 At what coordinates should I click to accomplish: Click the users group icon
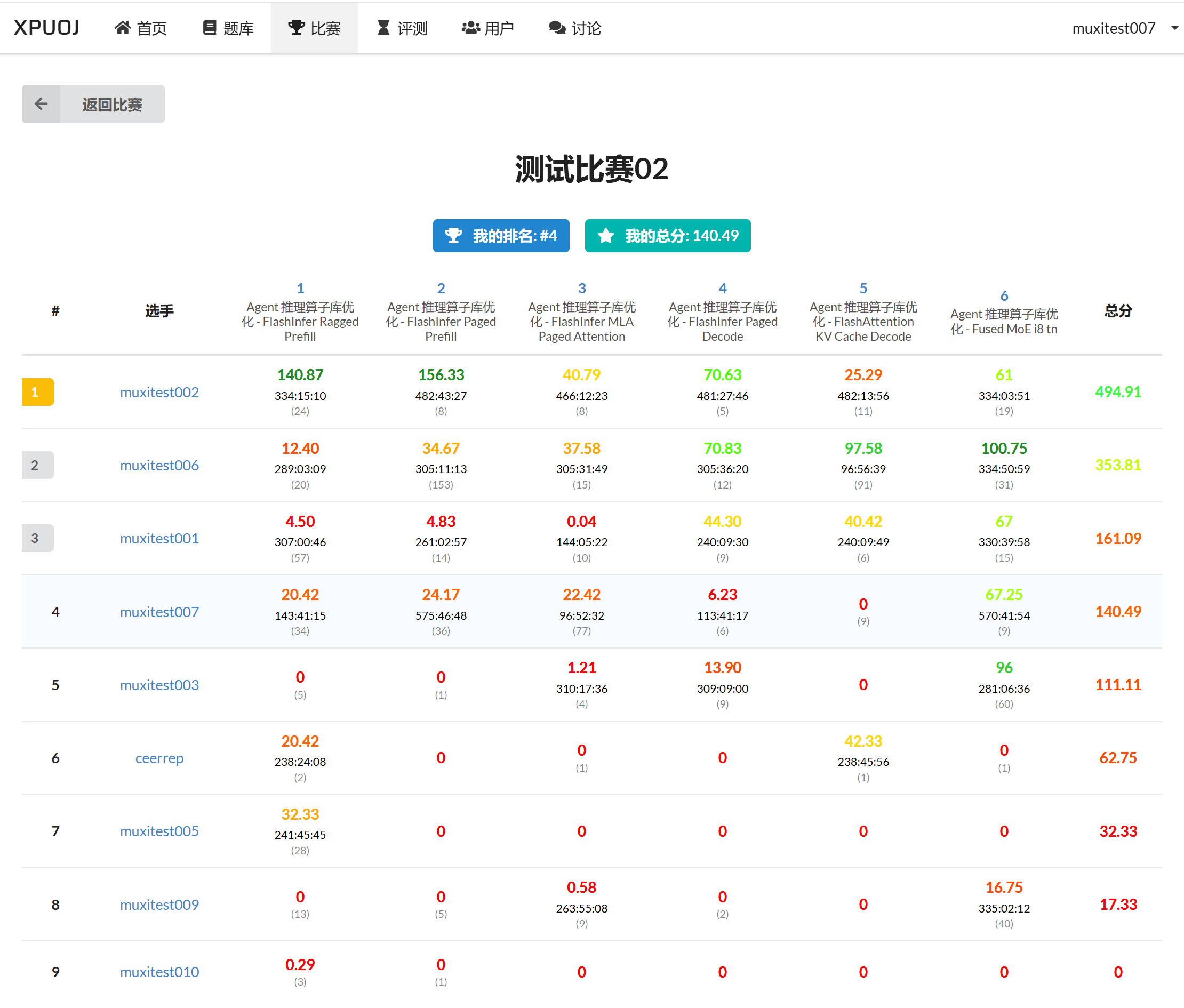(470, 27)
